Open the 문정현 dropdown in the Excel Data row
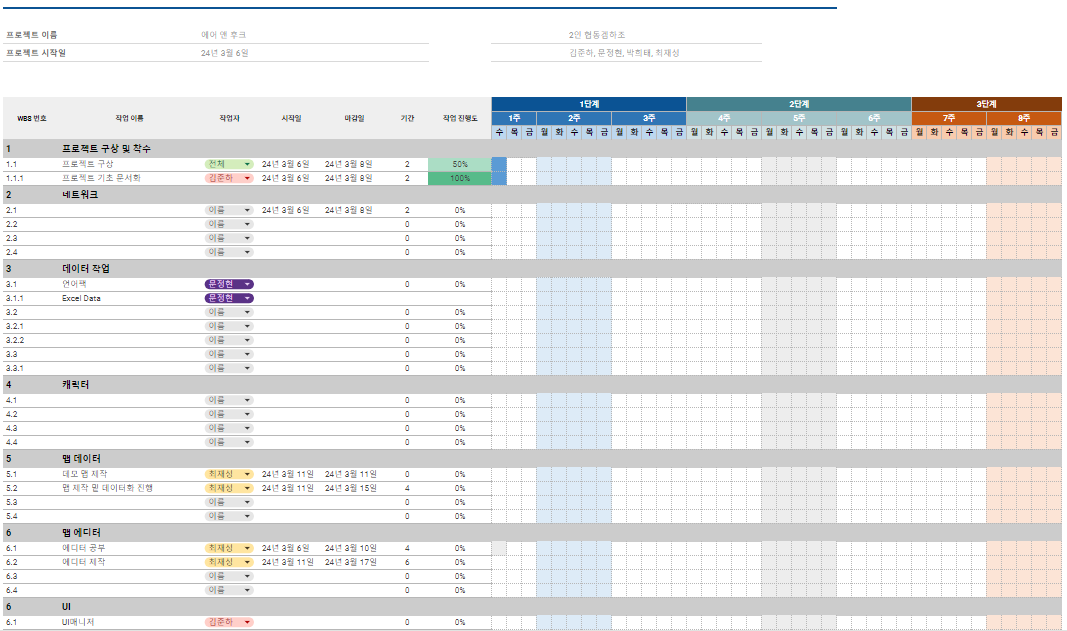Screen dimensions: 1067x631 click(x=229, y=298)
